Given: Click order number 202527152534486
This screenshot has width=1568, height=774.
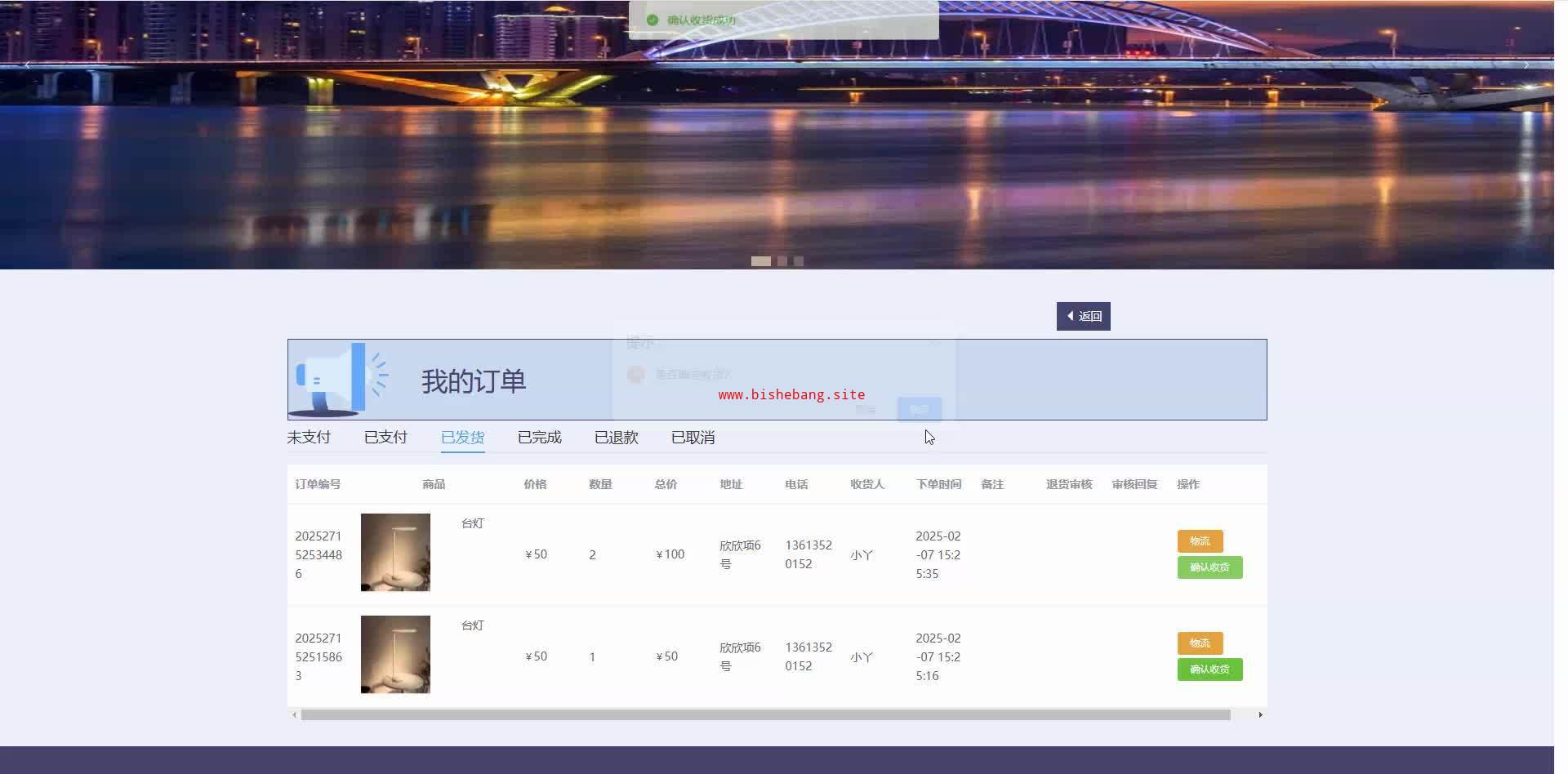Looking at the screenshot, I should point(318,555).
